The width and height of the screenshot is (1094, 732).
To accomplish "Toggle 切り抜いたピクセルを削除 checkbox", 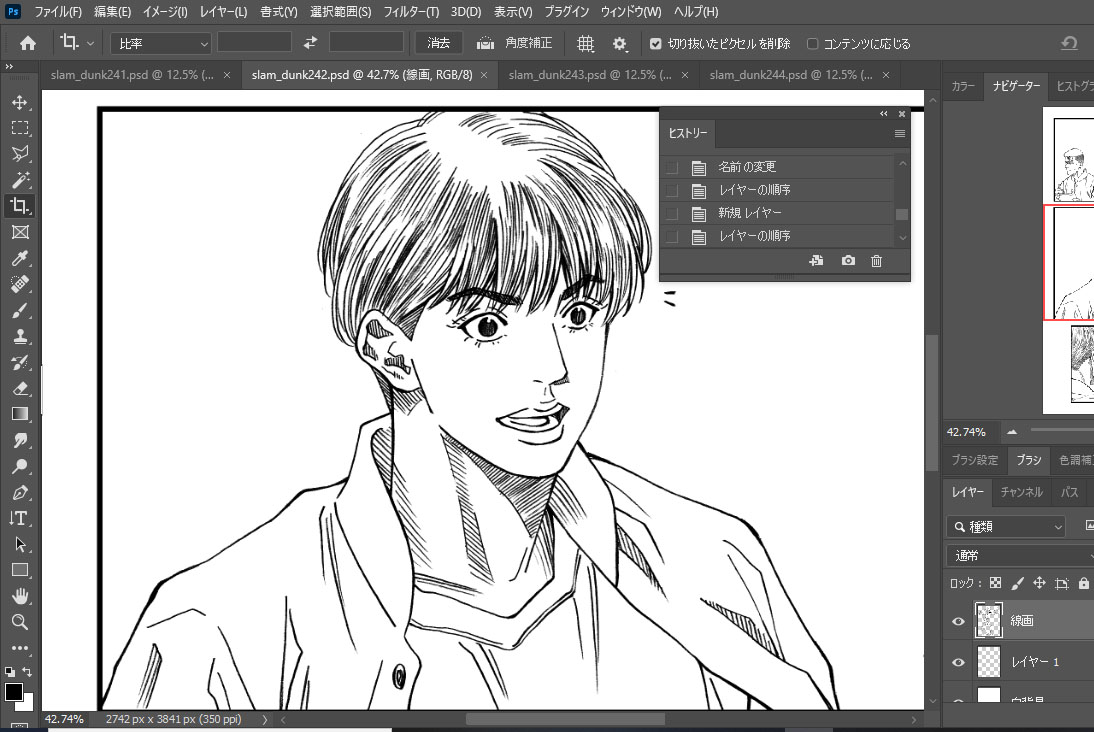I will pos(655,44).
